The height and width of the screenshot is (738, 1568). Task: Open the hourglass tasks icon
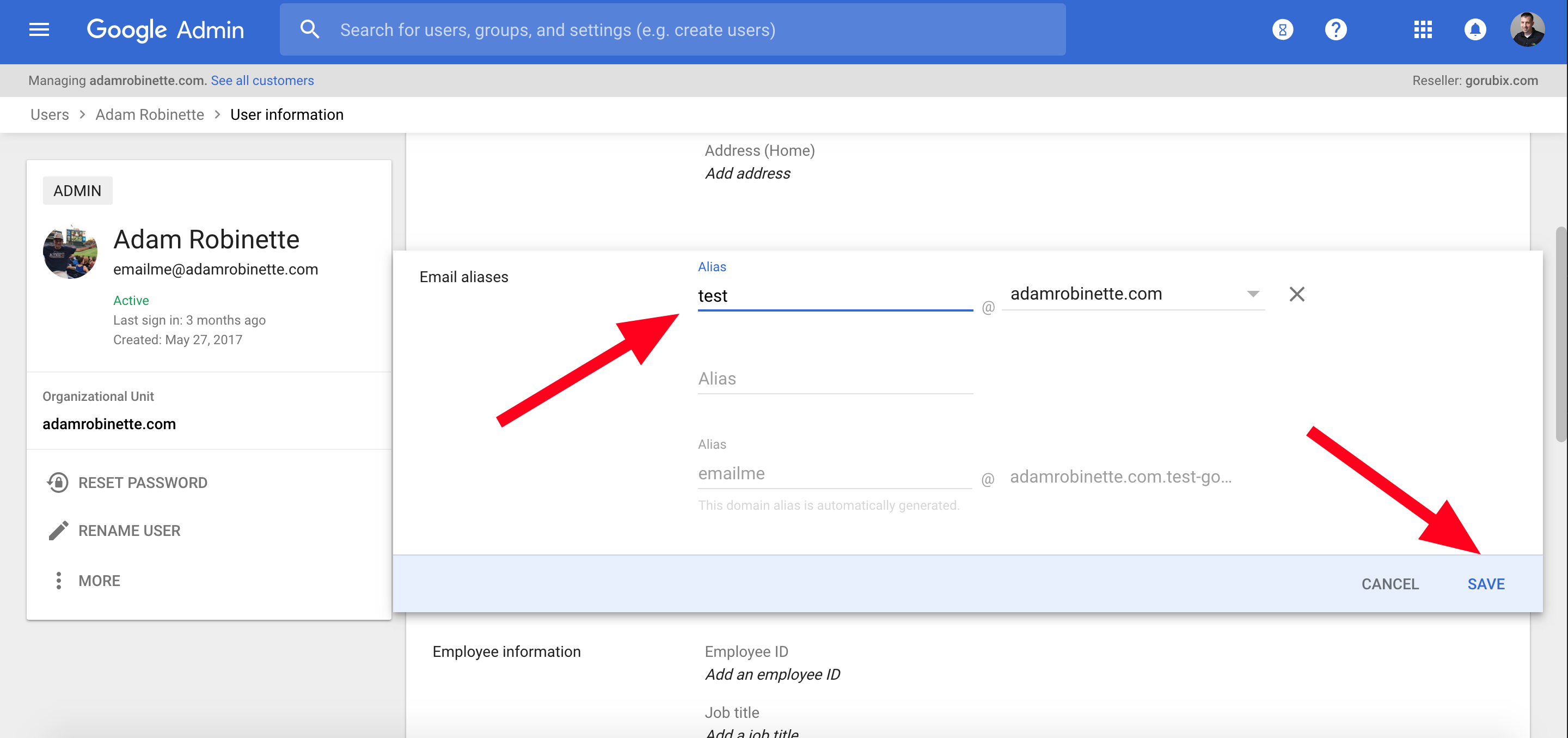tap(1283, 29)
